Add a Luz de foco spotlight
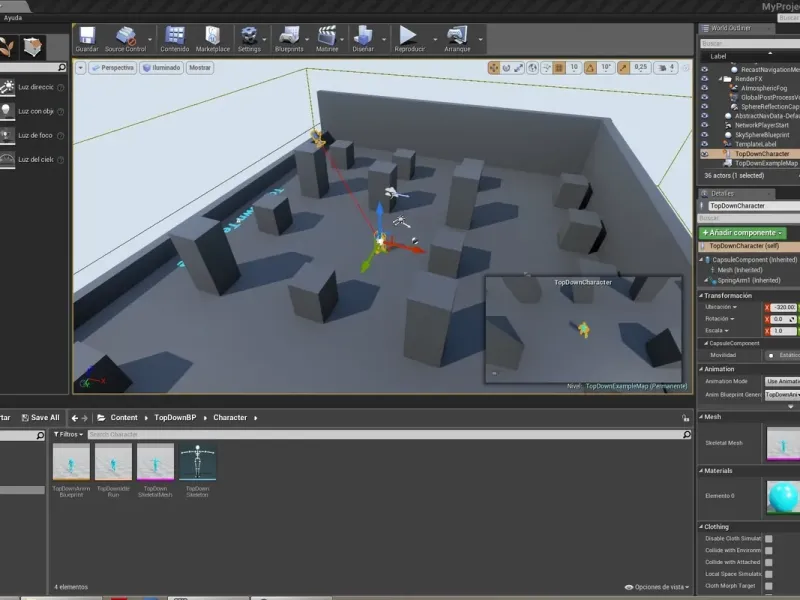Image resolution: width=800 pixels, height=600 pixels. point(34,136)
